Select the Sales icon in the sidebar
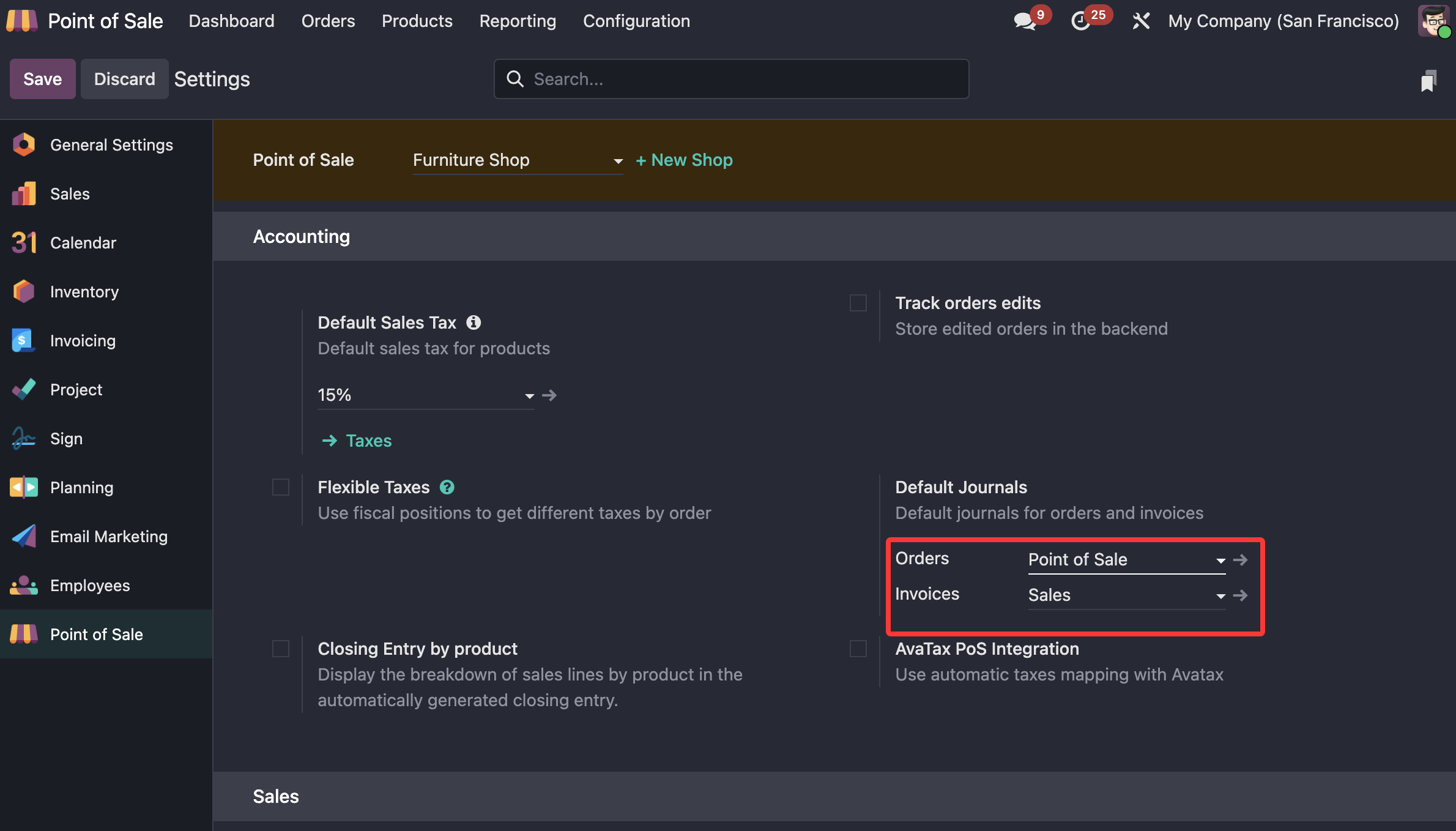Screen dimensions: 1456x831 tap(24, 193)
